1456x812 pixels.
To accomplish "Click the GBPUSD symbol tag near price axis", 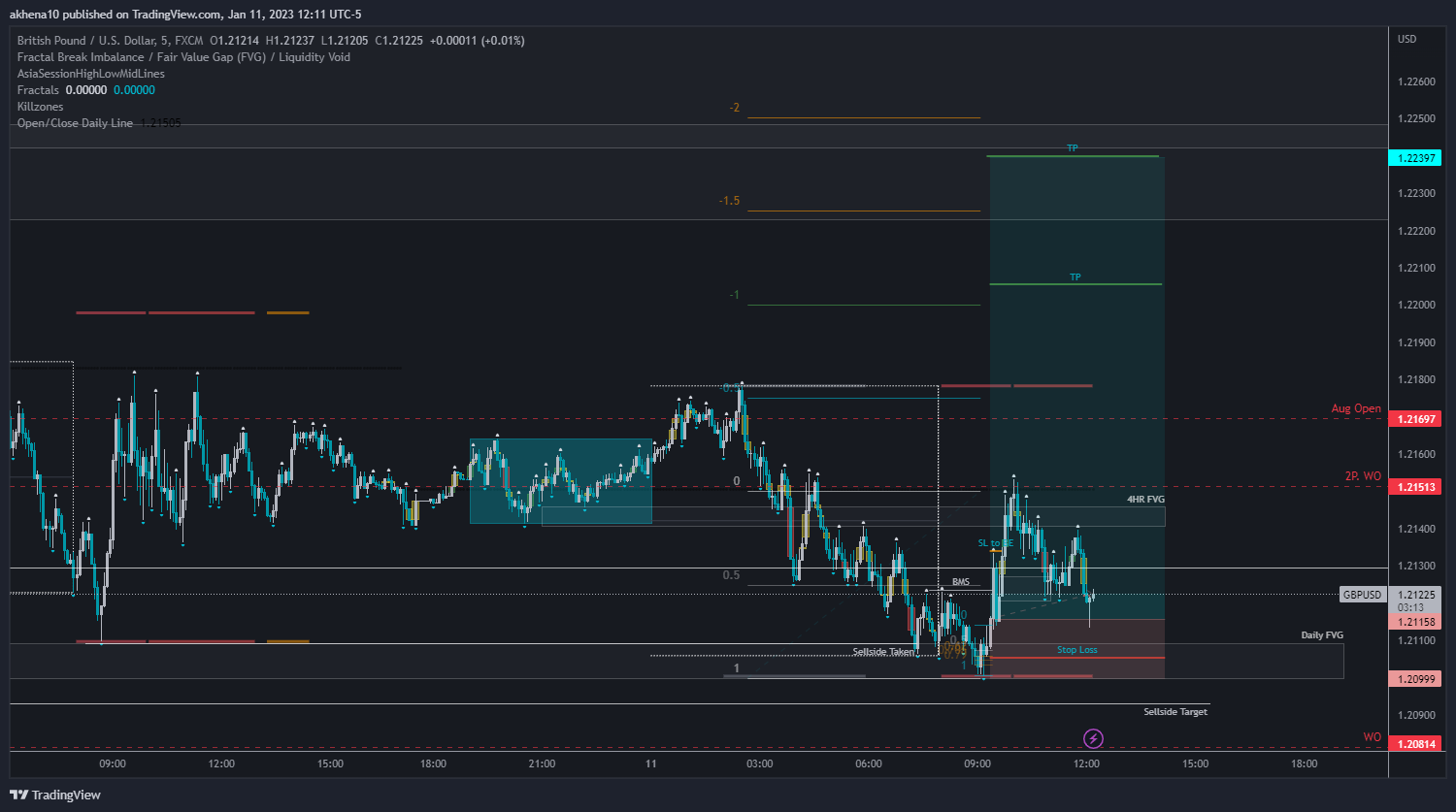I will tap(1362, 595).
